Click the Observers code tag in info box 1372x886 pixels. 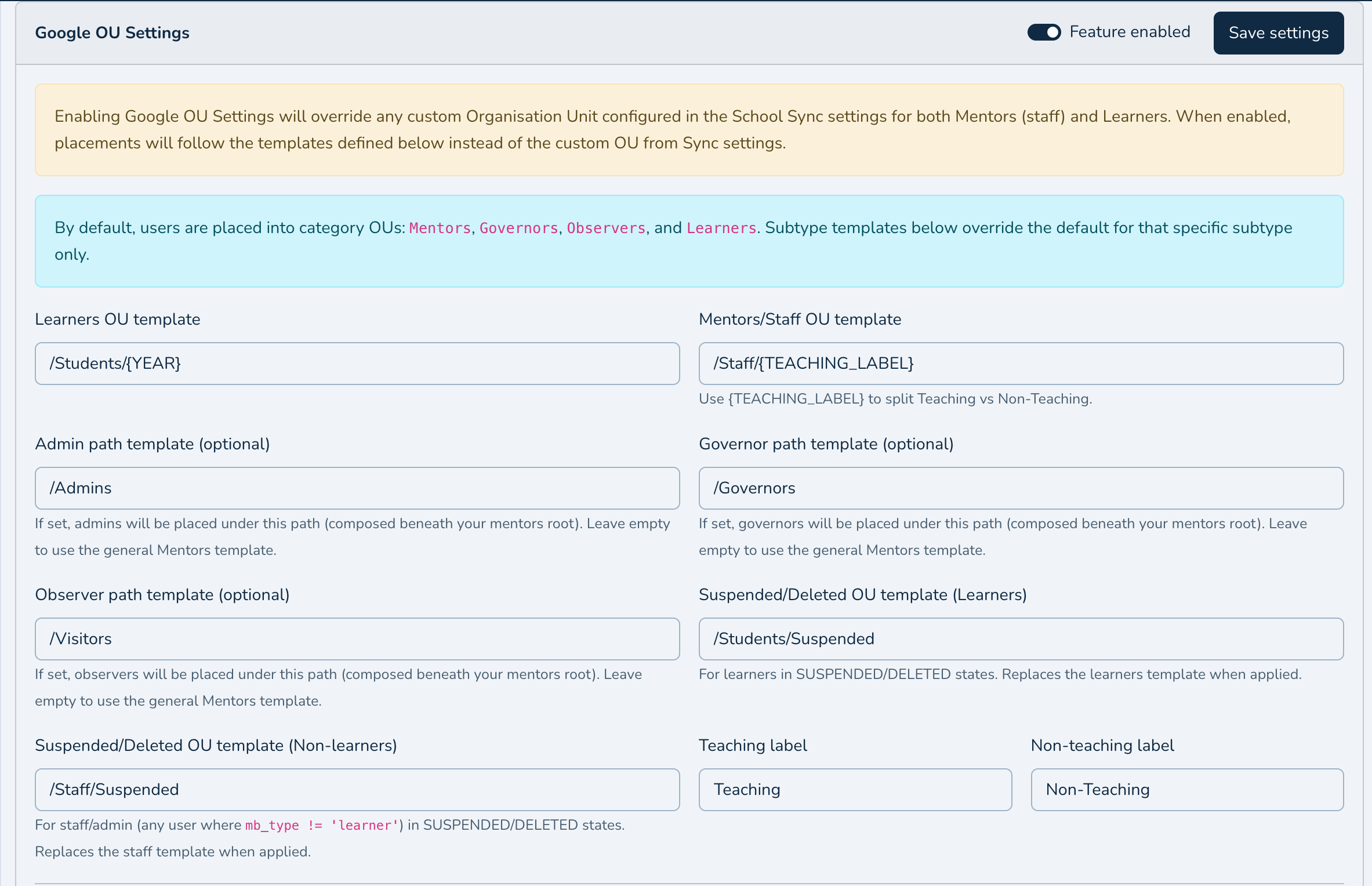click(607, 228)
